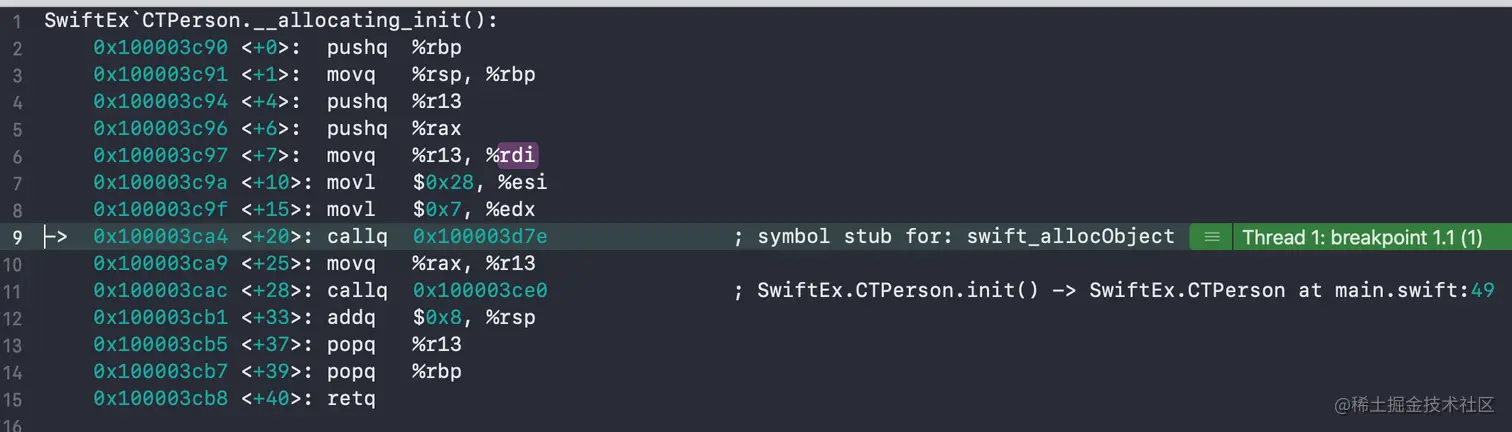Click line number 1 in the gutter
This screenshot has width=1512, height=432.
17,21
